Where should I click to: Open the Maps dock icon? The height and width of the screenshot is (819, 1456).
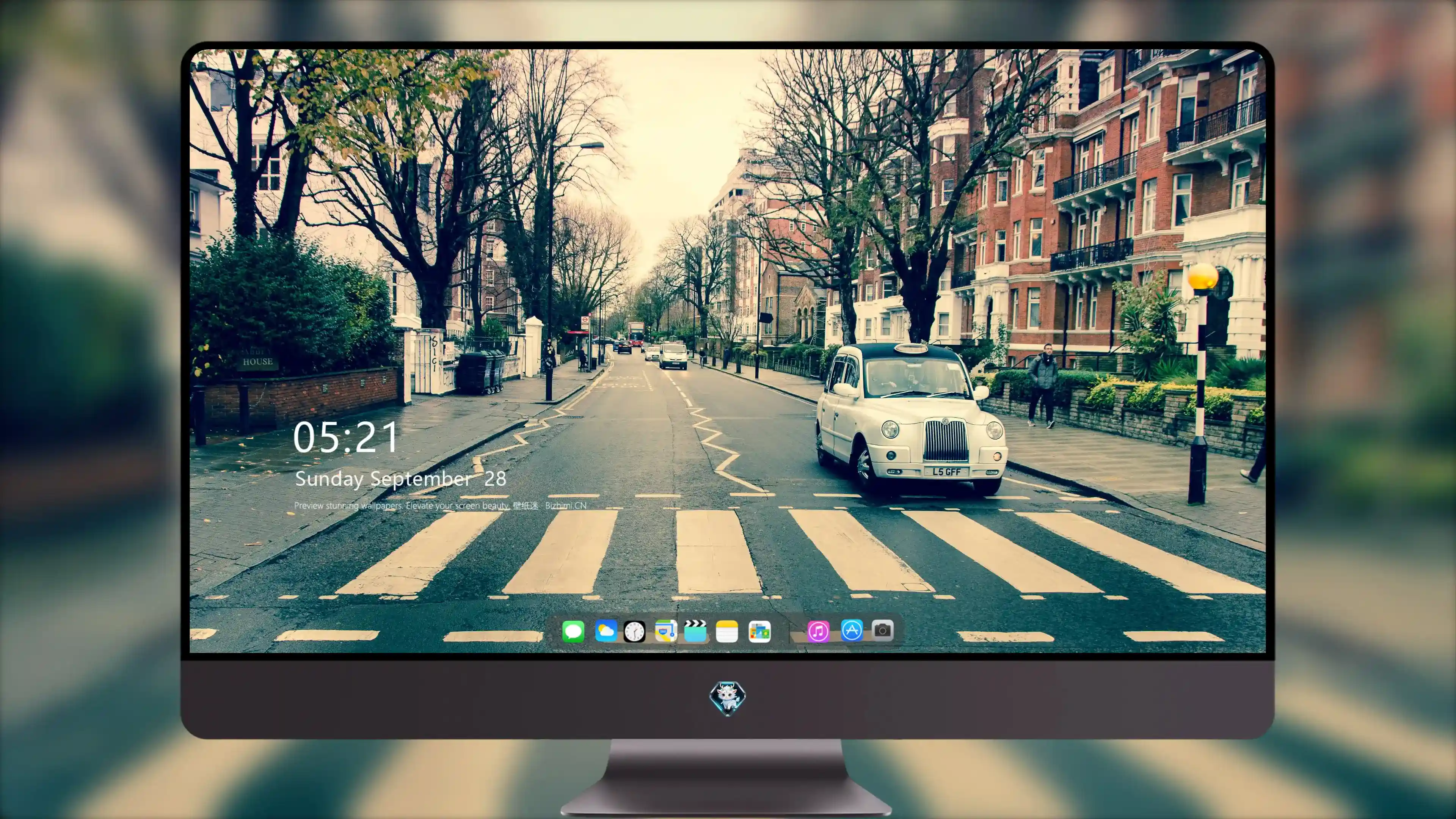[666, 631]
